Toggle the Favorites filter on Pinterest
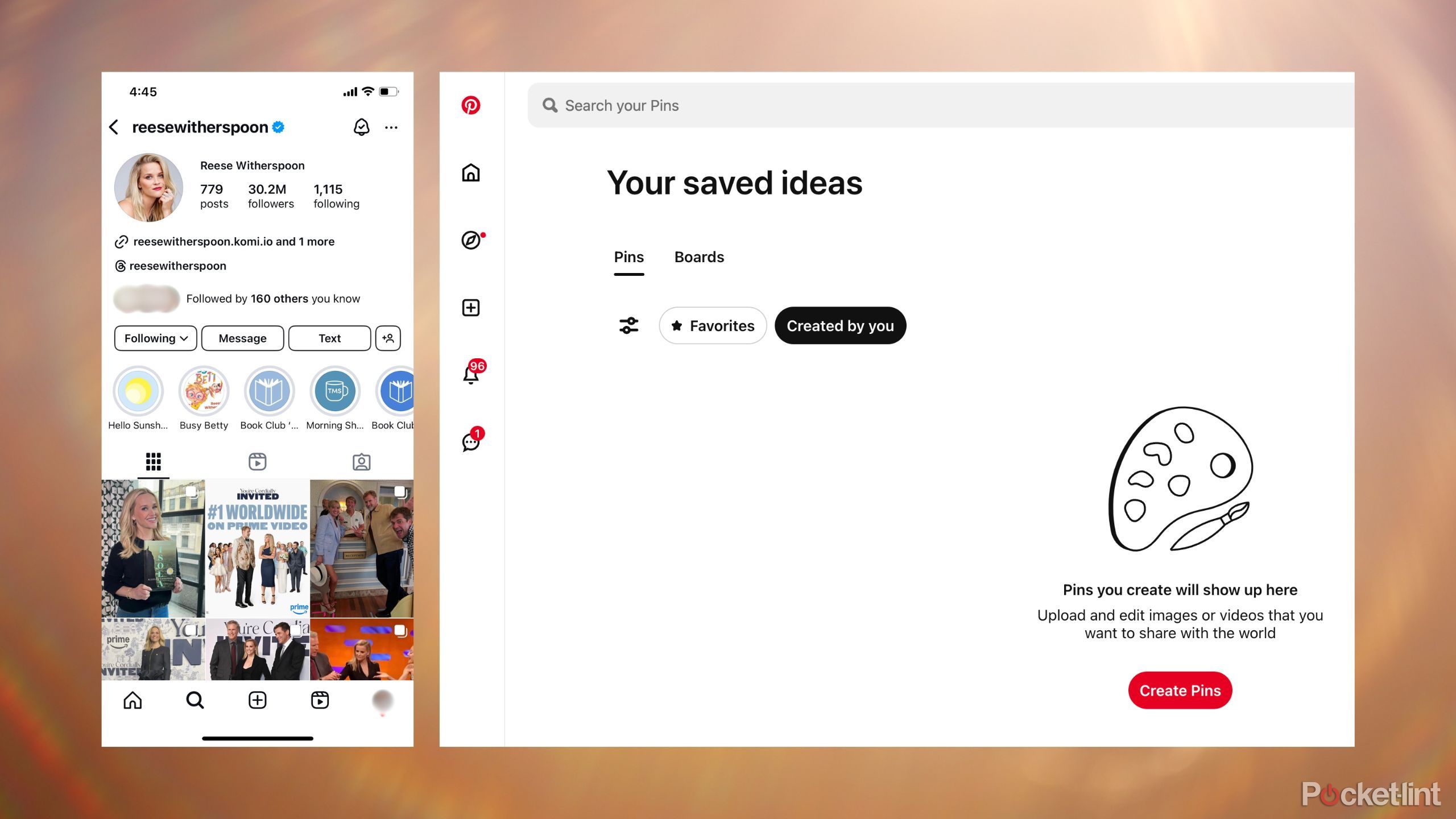 (713, 325)
